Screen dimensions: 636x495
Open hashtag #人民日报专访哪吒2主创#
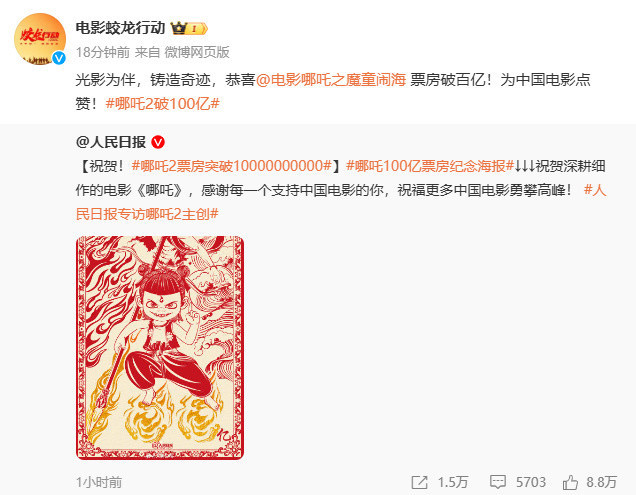click(x=341, y=202)
